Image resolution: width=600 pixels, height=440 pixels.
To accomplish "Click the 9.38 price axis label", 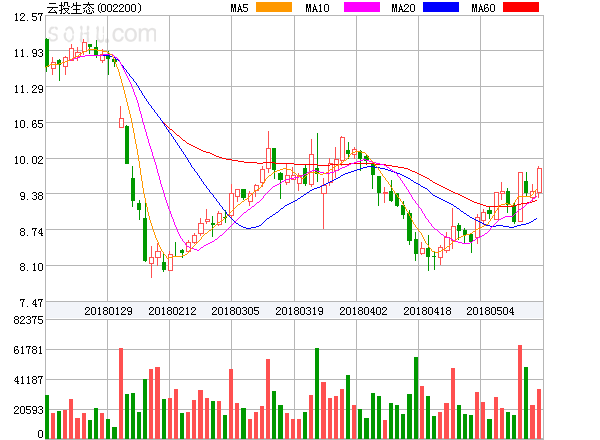I will [31, 196].
